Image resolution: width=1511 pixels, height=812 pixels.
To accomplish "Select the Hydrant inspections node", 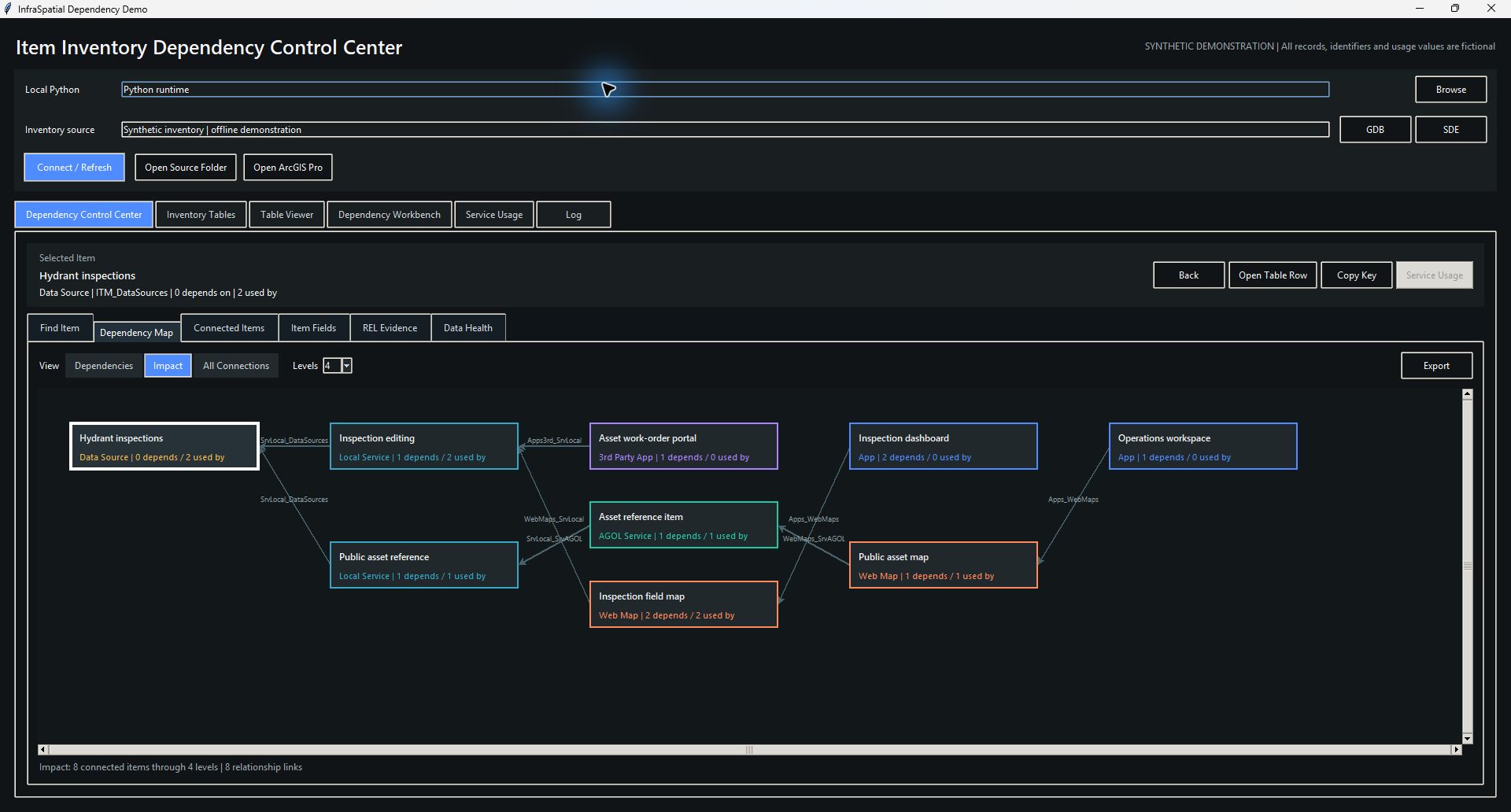I will coord(164,446).
